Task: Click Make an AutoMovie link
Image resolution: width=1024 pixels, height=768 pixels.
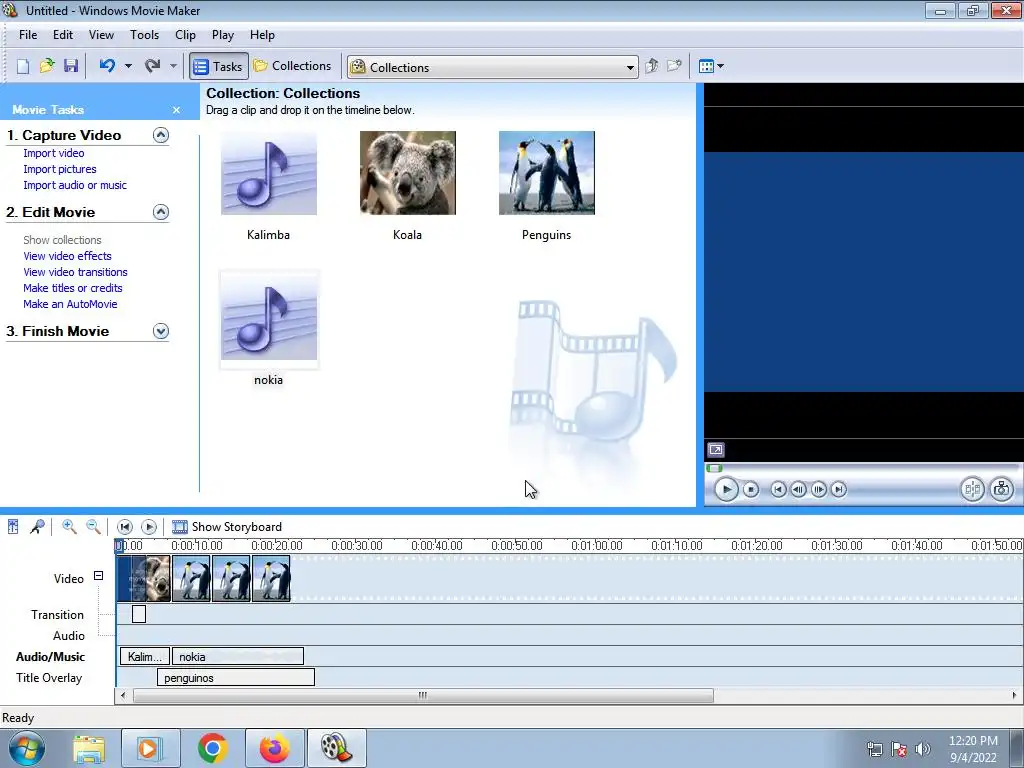Action: 71,304
